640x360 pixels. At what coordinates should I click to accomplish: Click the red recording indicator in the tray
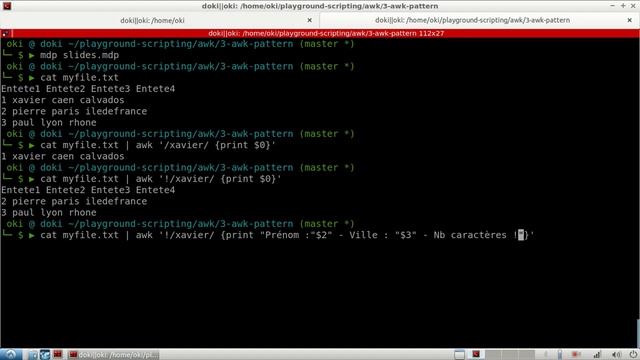point(576,354)
